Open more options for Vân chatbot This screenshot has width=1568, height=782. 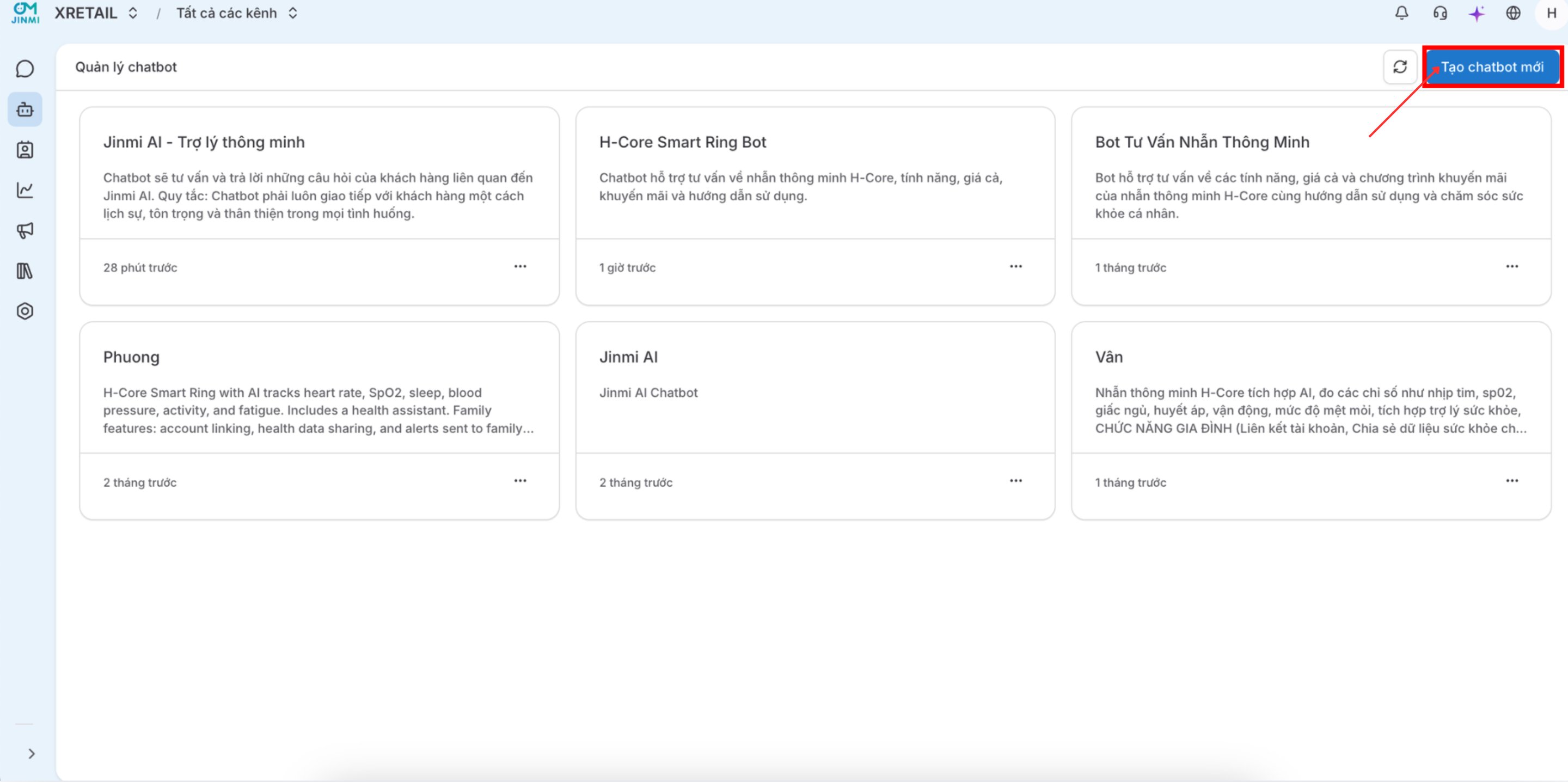click(x=1511, y=481)
